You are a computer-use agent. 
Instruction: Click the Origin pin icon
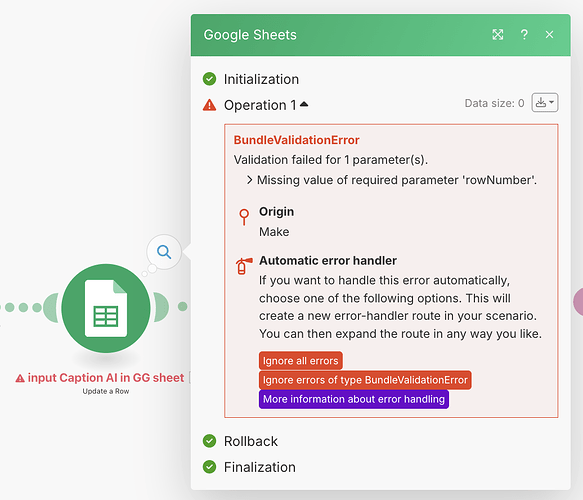pos(244,217)
